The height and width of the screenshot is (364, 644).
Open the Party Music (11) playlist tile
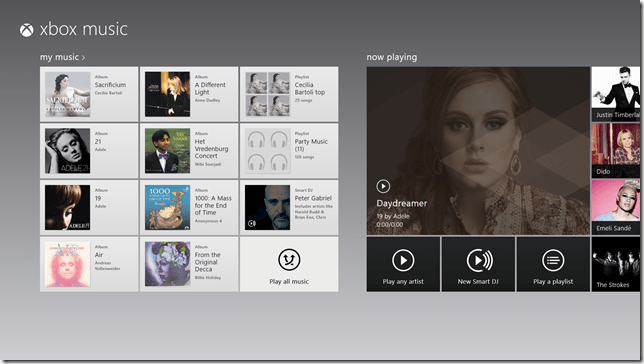289,151
